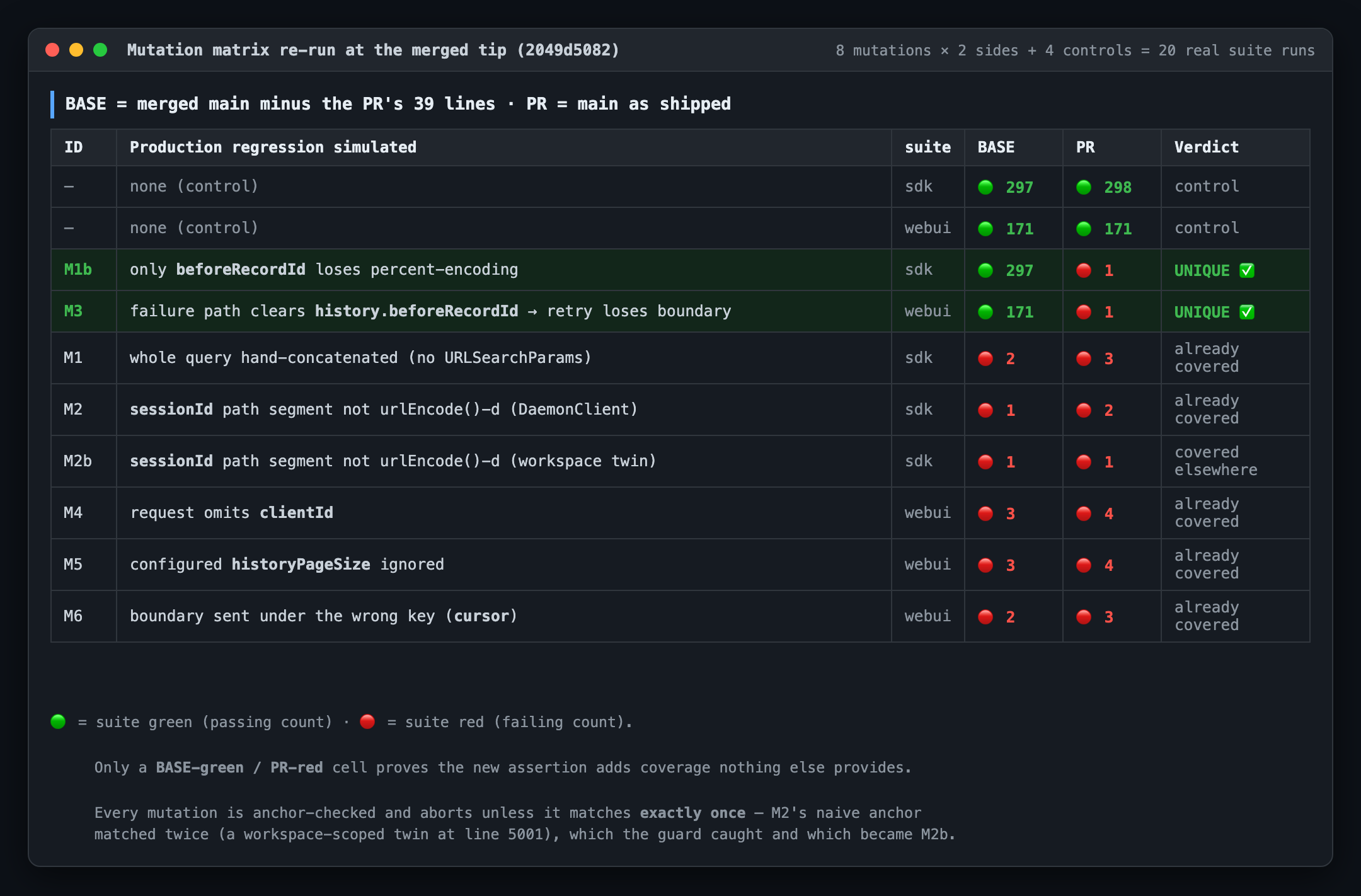Click the 'Production regression simulated' column header
The image size is (1361, 896).
(504, 147)
